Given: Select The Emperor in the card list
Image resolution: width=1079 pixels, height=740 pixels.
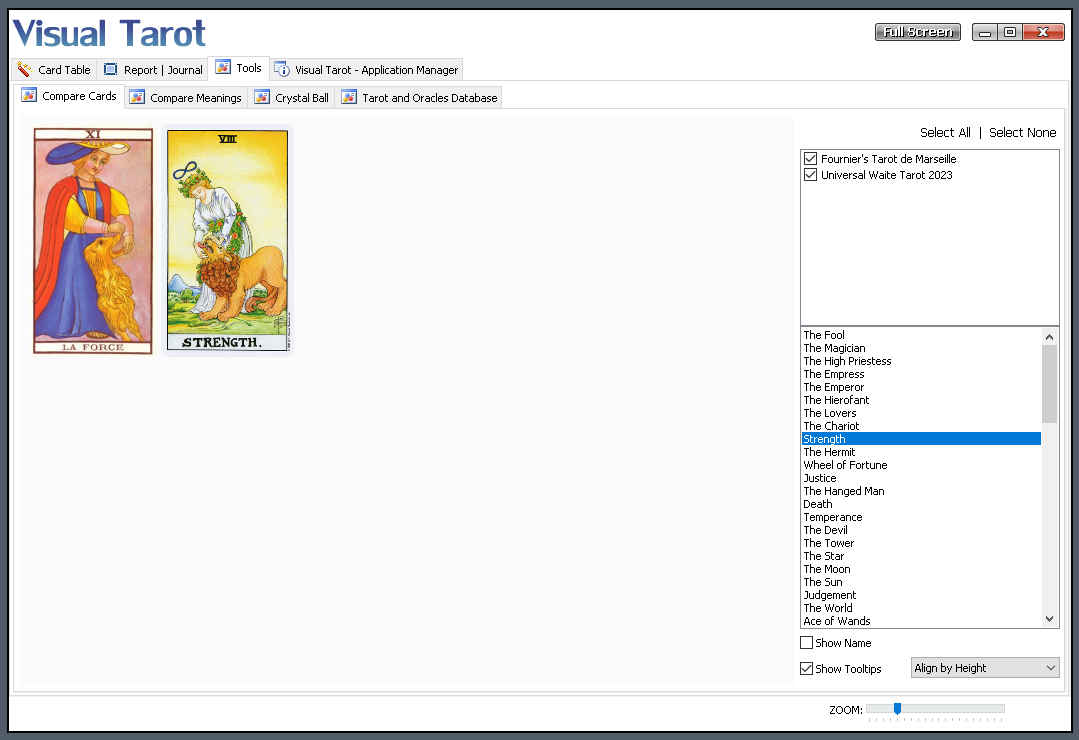Looking at the screenshot, I should tap(921, 387).
